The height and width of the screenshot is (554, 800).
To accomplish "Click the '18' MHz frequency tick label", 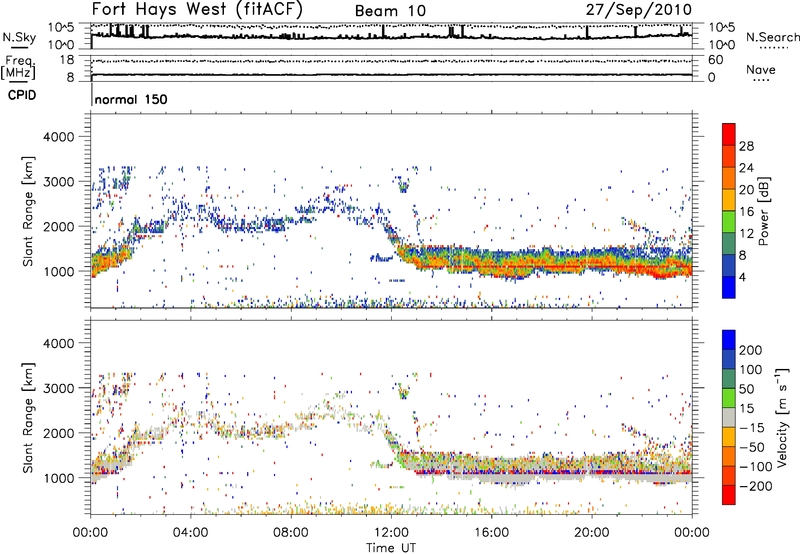I will pos(66,60).
